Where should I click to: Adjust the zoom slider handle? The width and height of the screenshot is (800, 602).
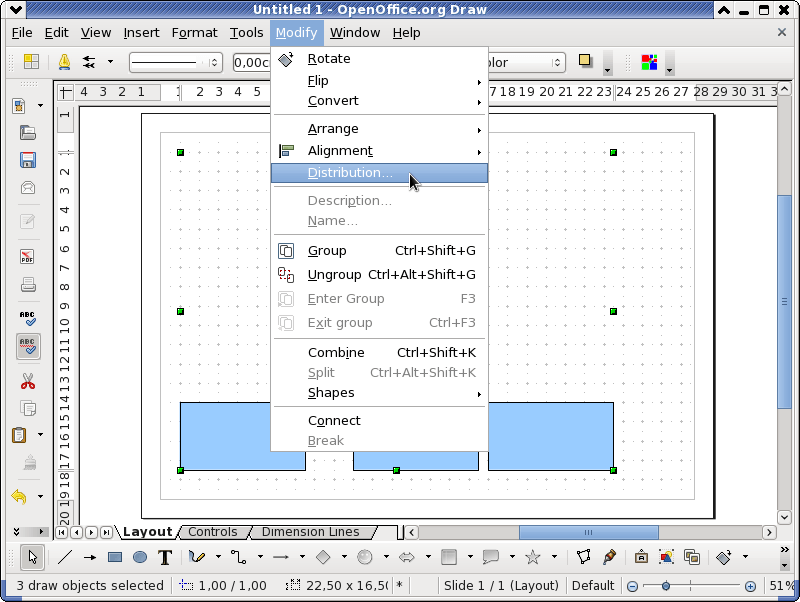(x=665, y=586)
